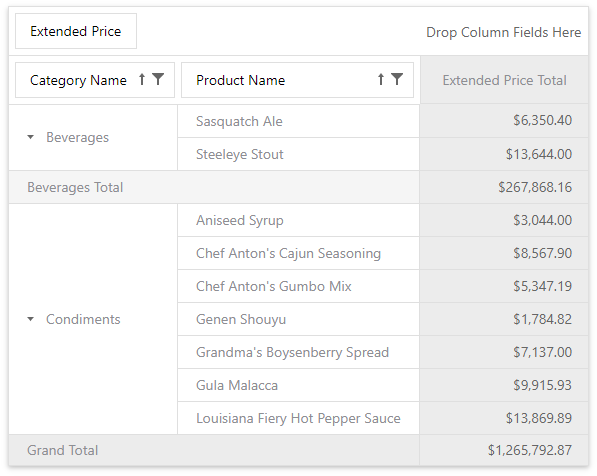Select the Steeleye Stout product row
Image resolution: width=597 pixels, height=476 pixels.
(298, 154)
